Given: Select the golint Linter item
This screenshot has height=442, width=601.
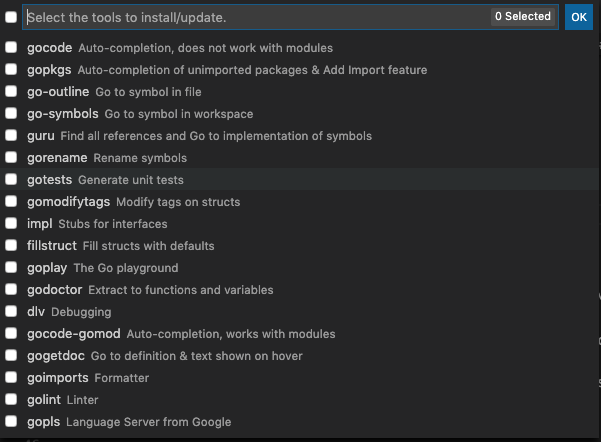Looking at the screenshot, I should pos(299,400).
